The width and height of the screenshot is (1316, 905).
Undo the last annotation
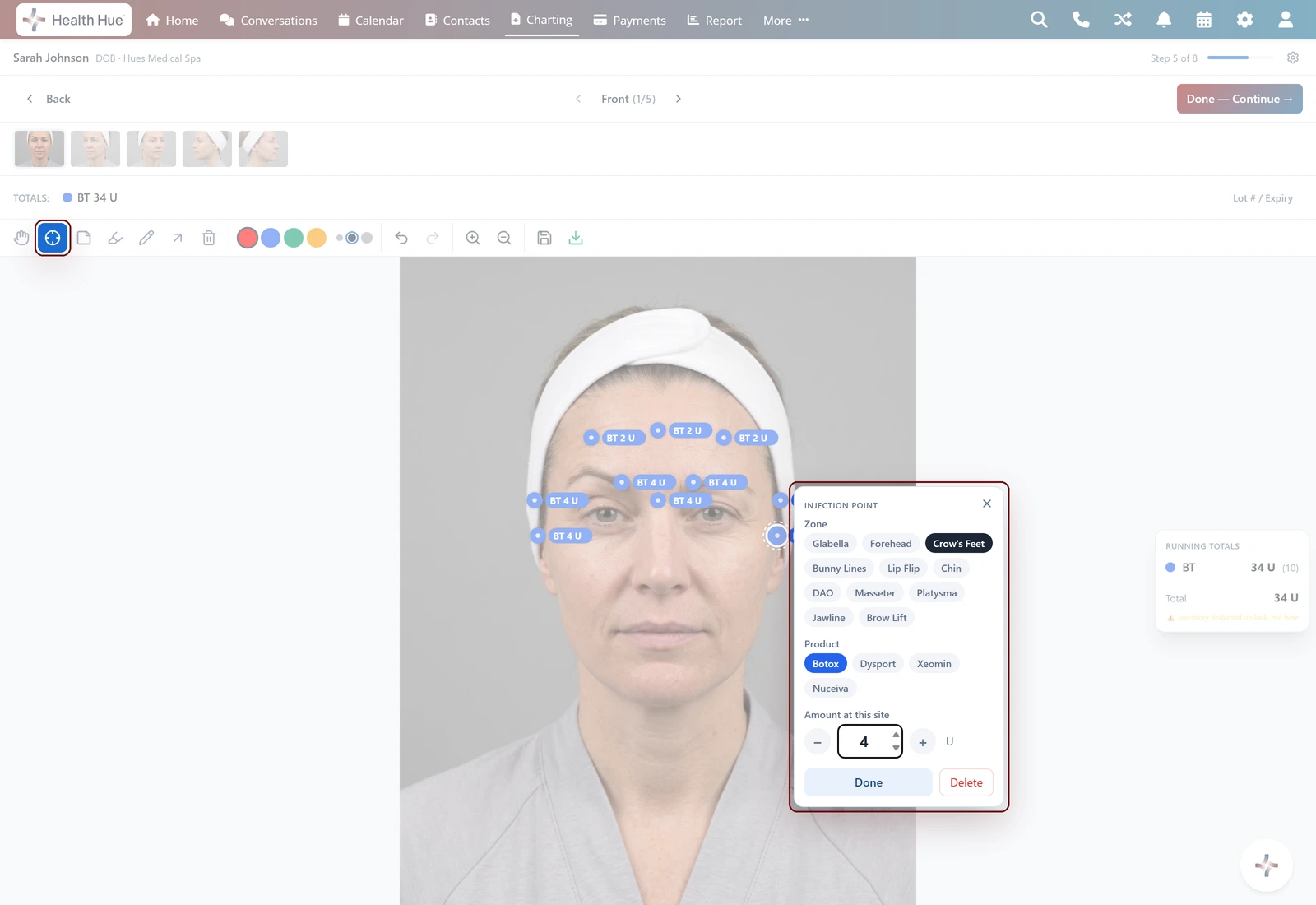401,238
